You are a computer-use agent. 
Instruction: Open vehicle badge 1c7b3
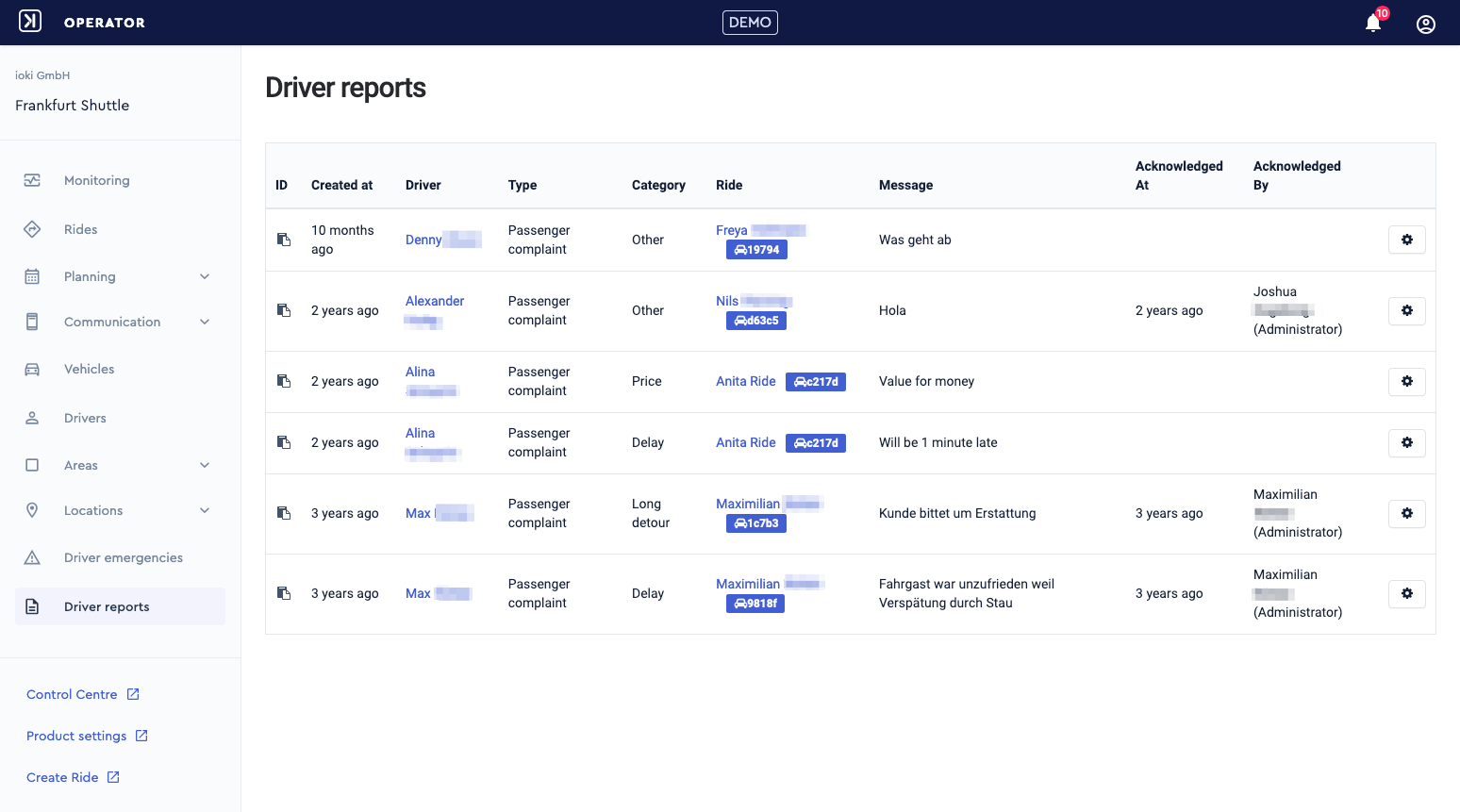pos(756,523)
